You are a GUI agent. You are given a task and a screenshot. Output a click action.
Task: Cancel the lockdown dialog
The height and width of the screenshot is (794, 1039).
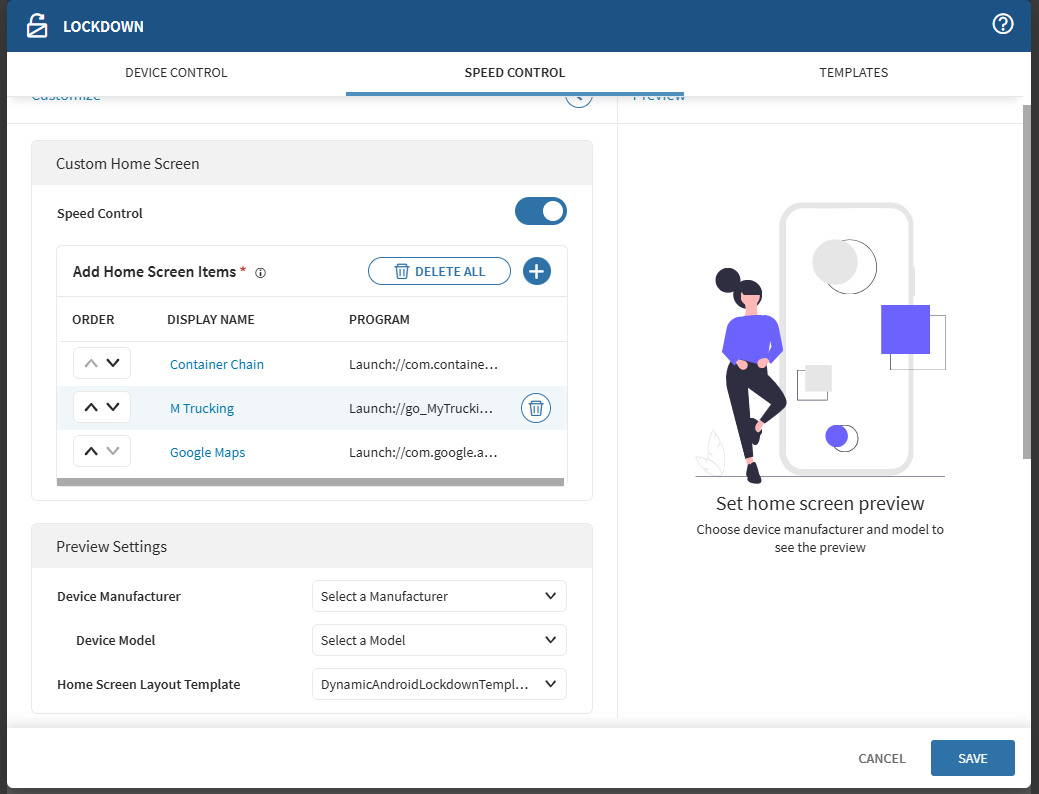[x=881, y=758]
